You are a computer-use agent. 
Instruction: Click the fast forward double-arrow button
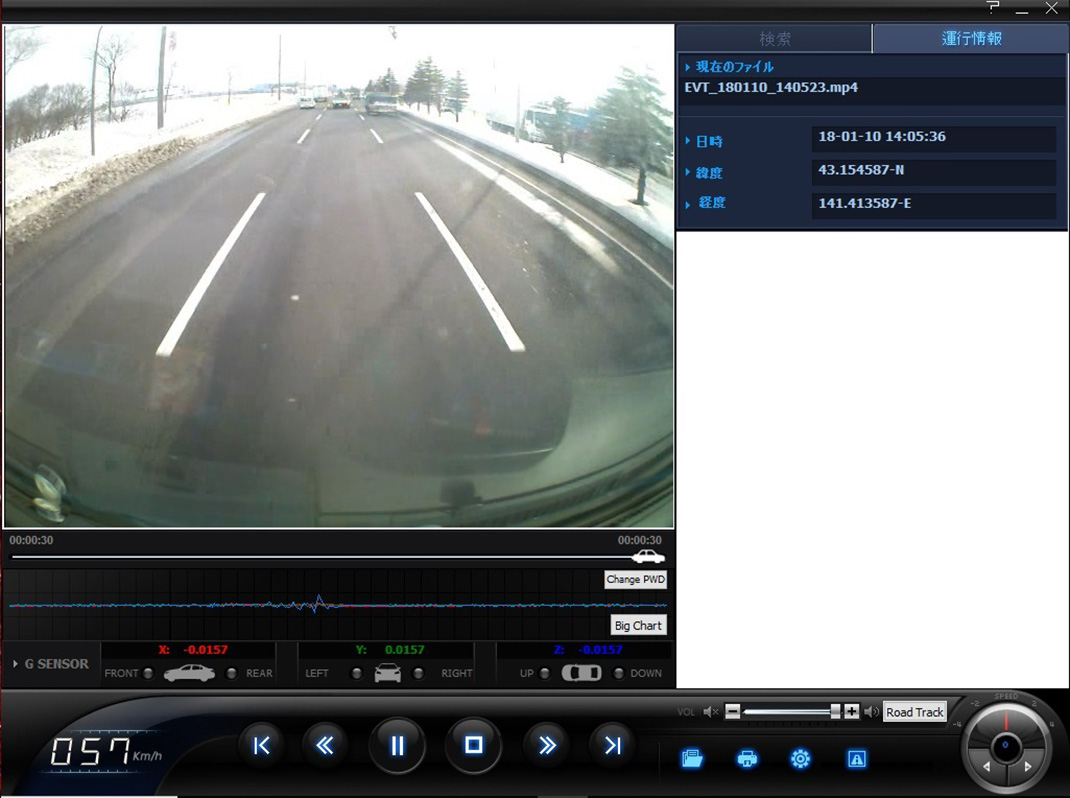click(x=547, y=745)
